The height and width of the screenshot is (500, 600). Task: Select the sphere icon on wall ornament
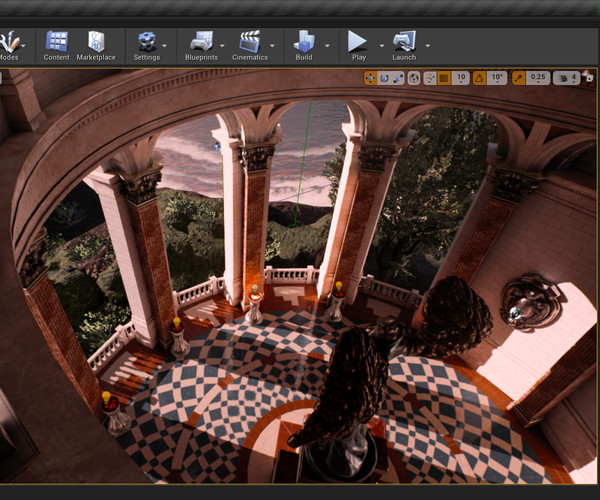pos(515,312)
